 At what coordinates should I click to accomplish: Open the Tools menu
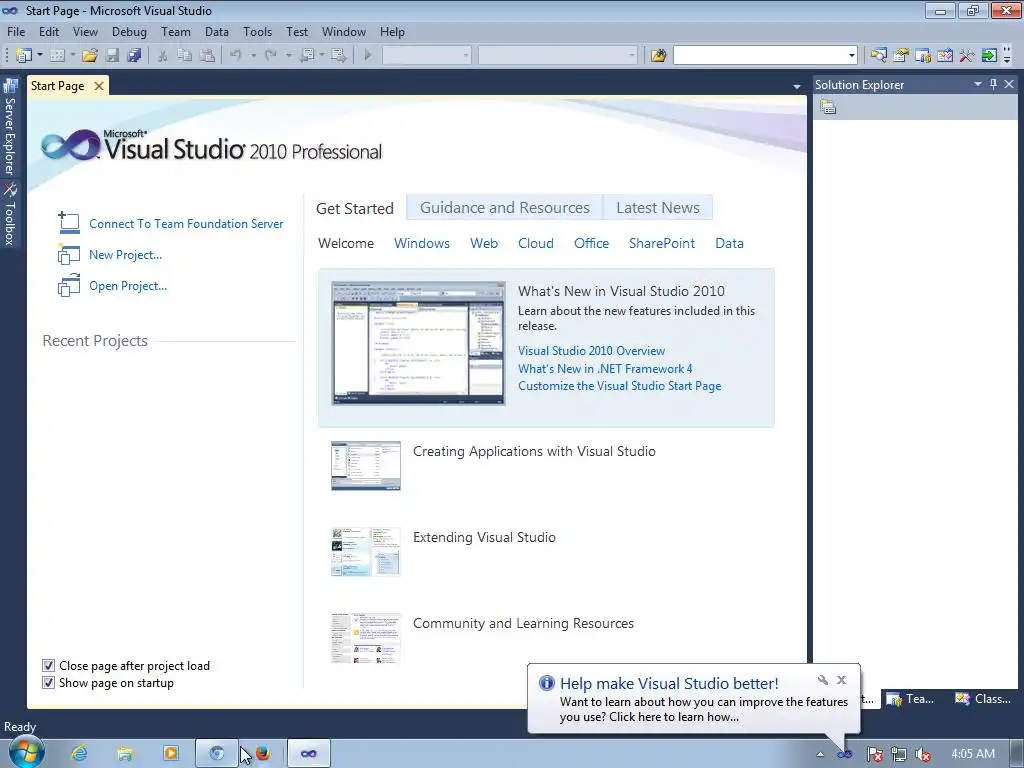click(257, 31)
